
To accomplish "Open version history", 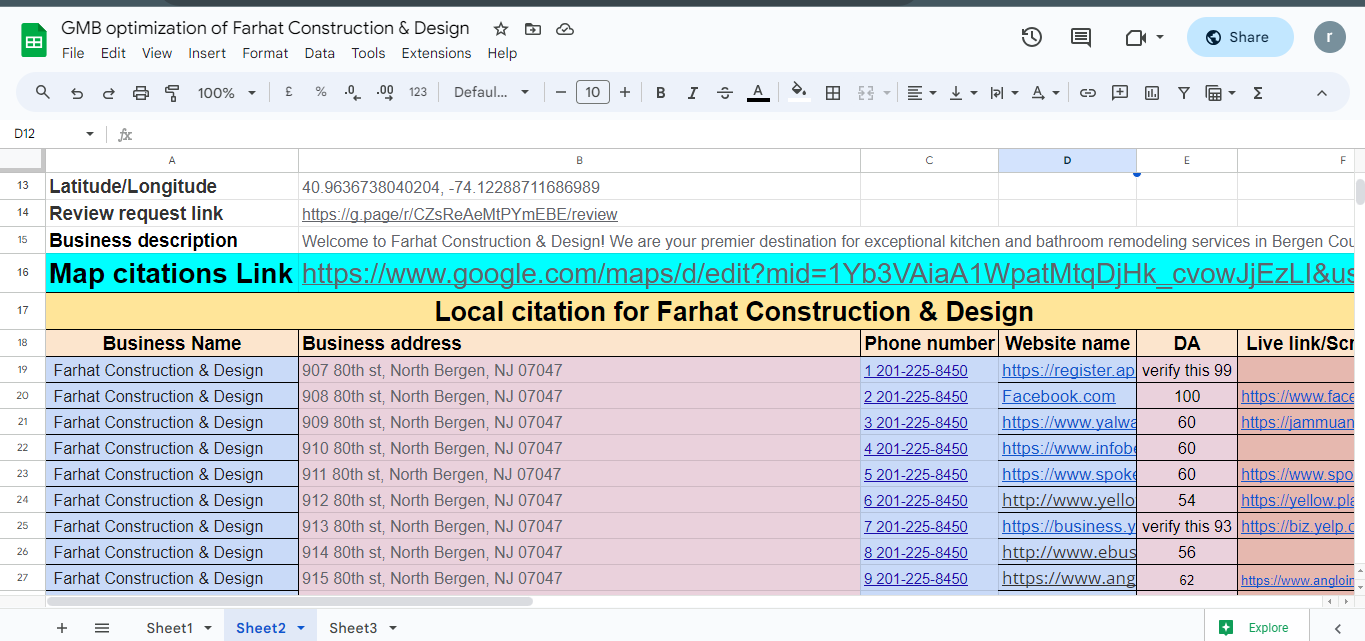I will point(1030,37).
